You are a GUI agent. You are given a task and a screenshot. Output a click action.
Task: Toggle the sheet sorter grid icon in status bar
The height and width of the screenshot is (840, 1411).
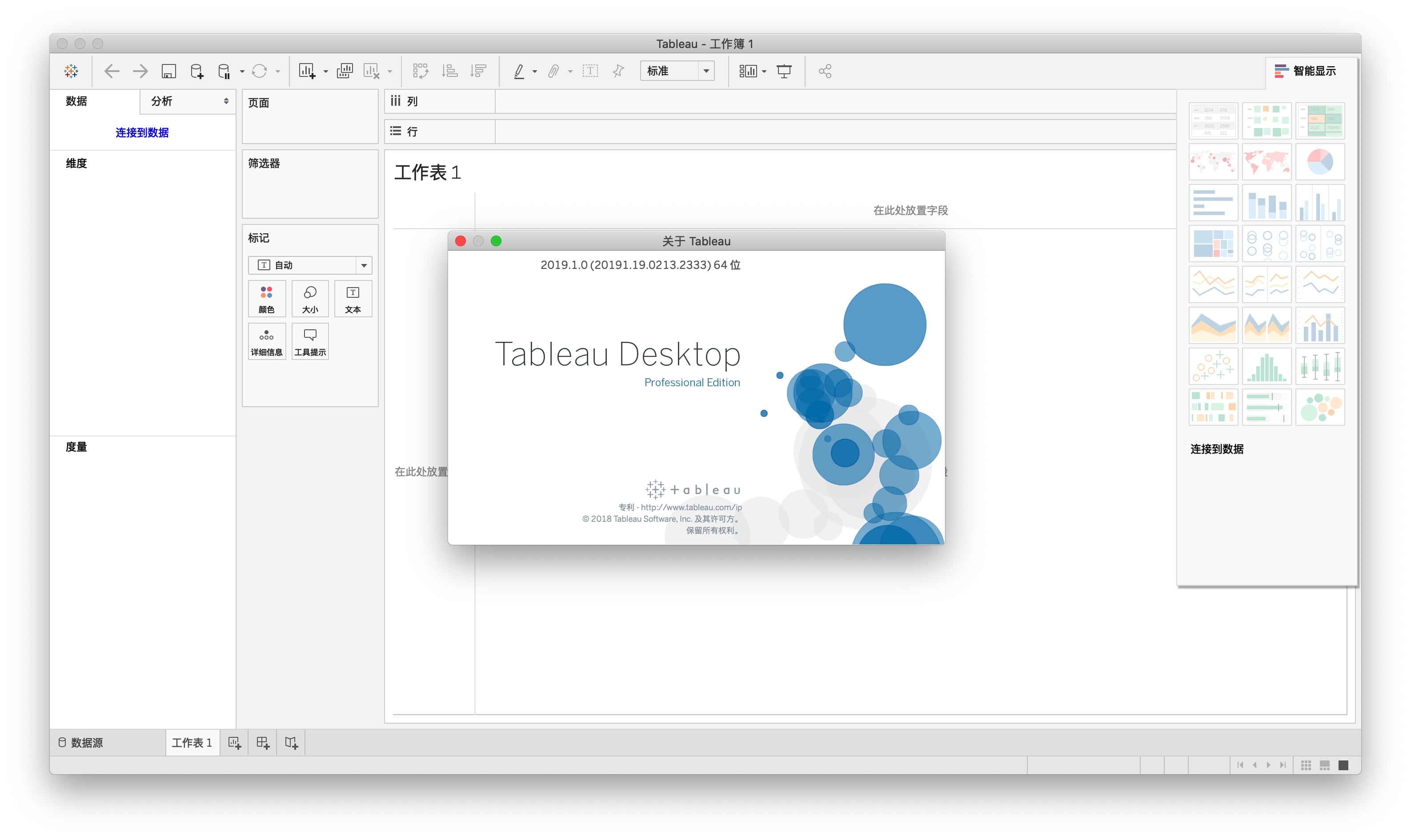click(1306, 765)
